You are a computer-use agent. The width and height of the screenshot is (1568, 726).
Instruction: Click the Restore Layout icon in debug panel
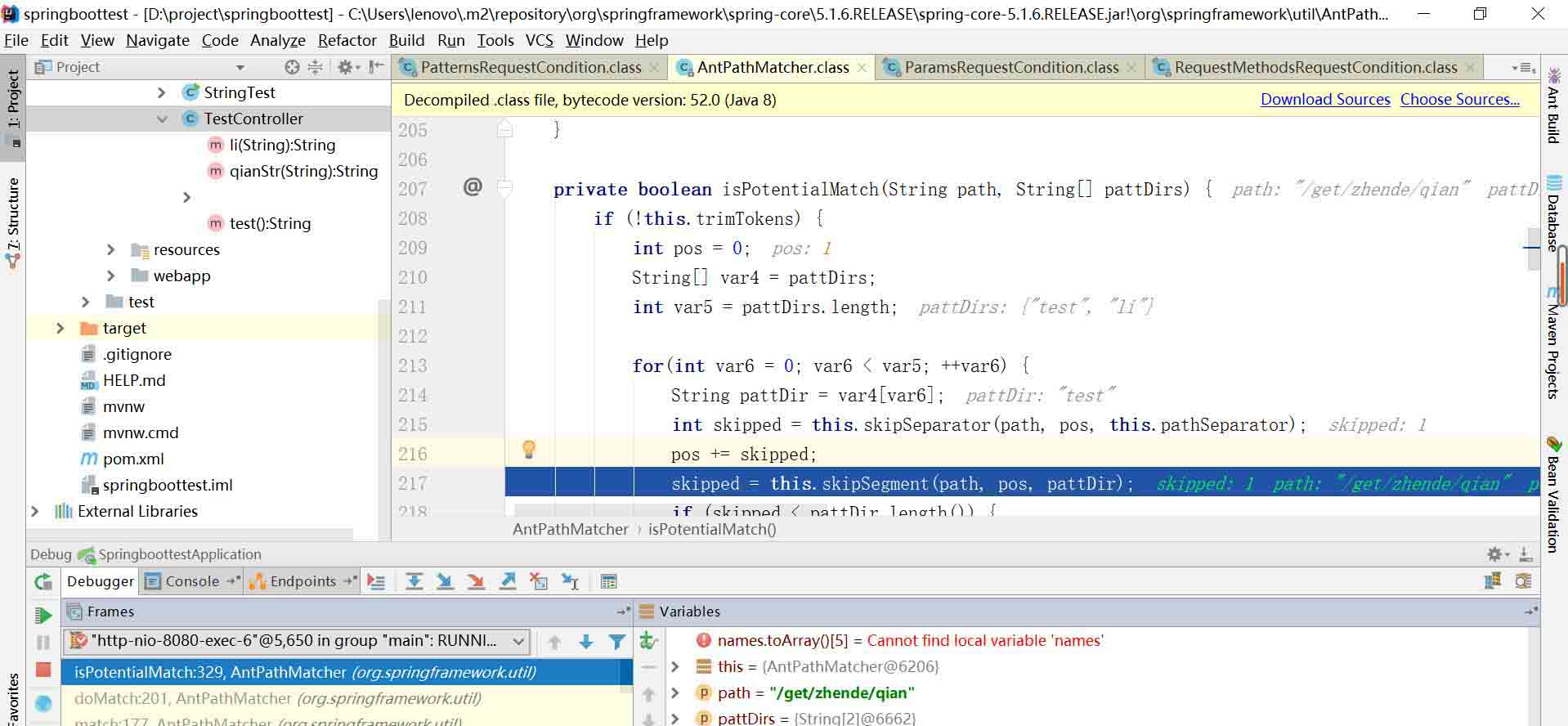(1493, 581)
